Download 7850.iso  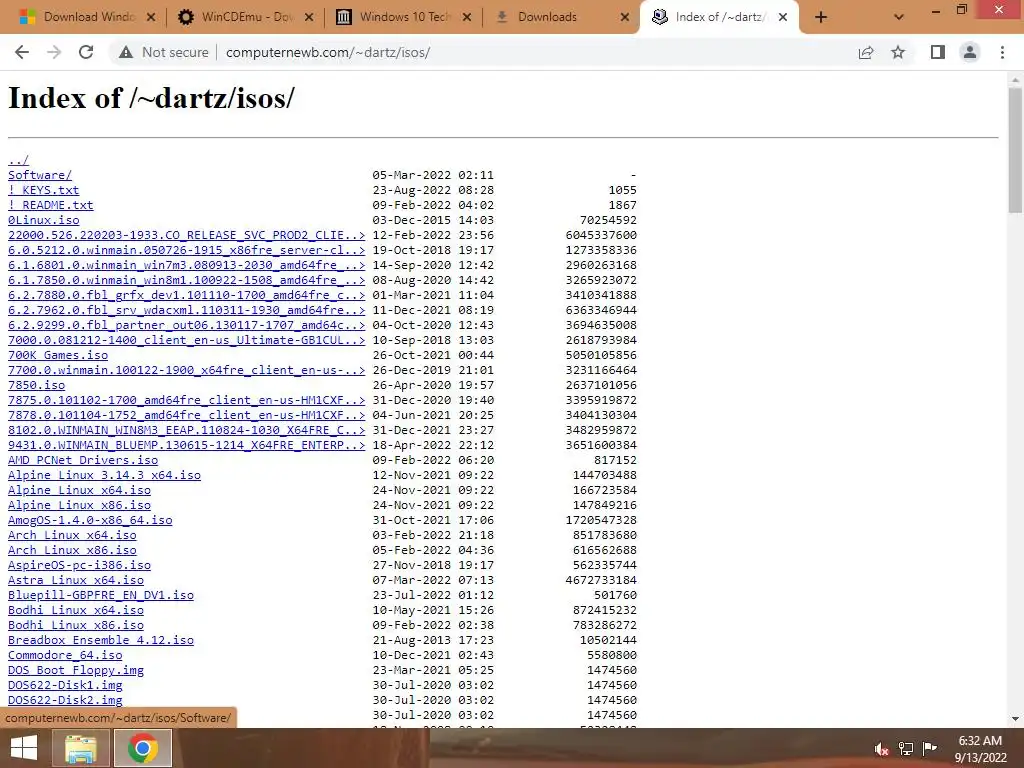pos(37,385)
